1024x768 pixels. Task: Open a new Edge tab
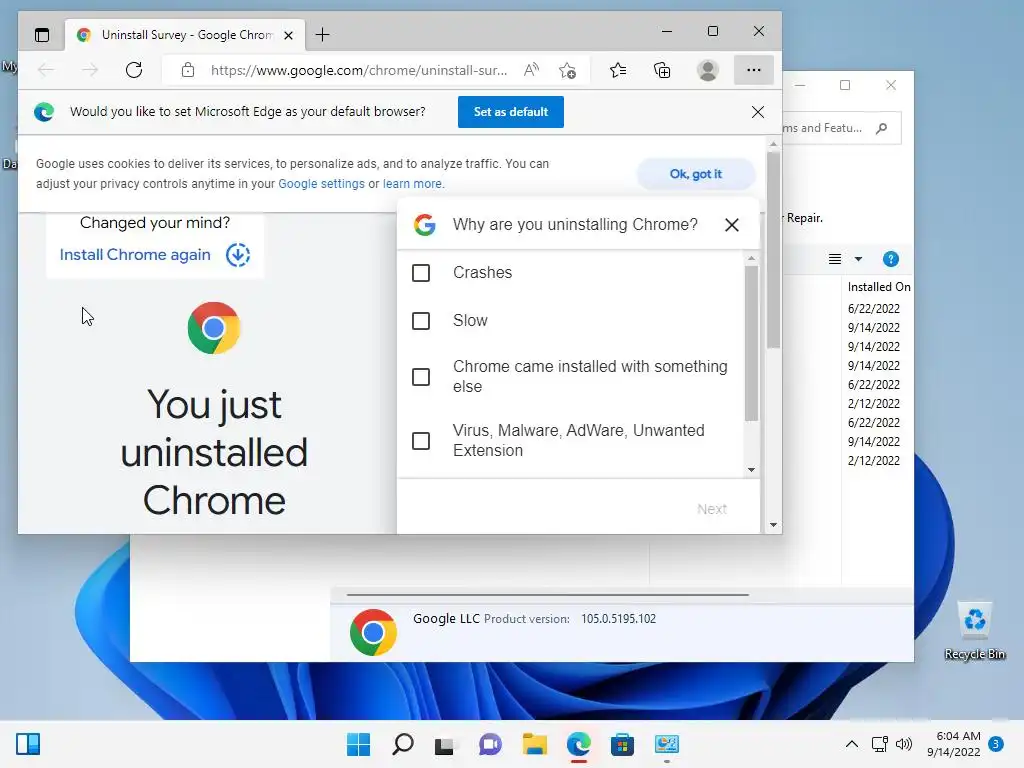323,35
